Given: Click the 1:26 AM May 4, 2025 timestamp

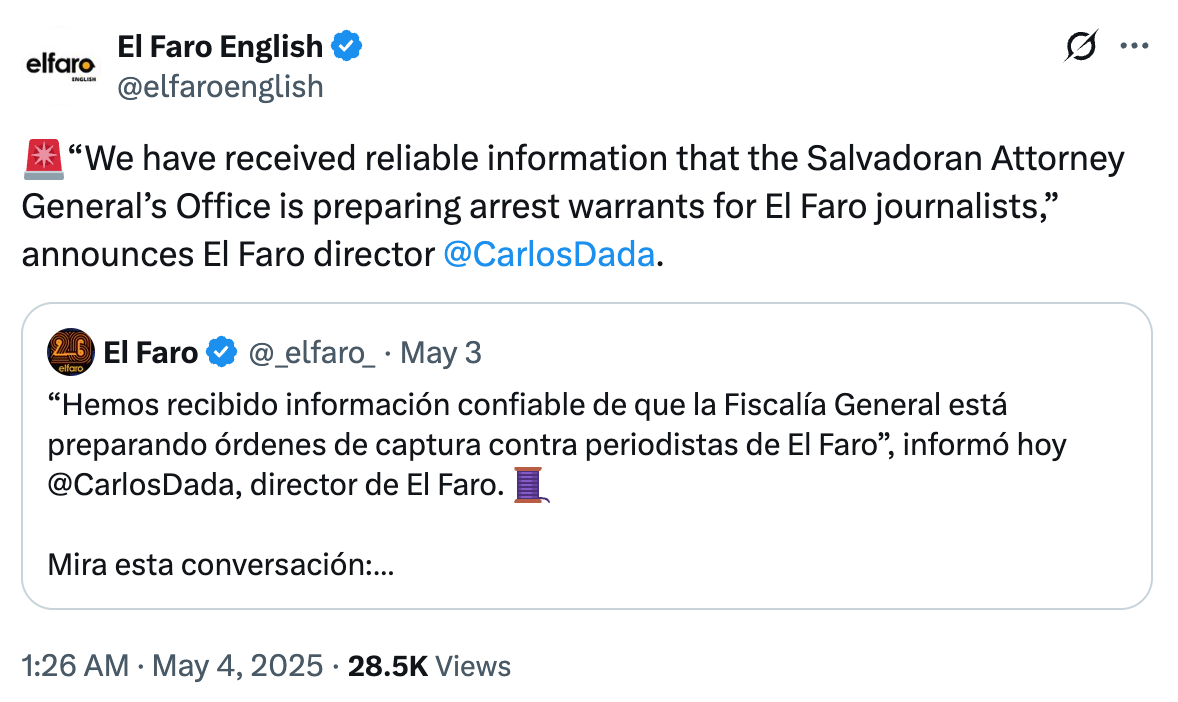Looking at the screenshot, I should (x=172, y=666).
